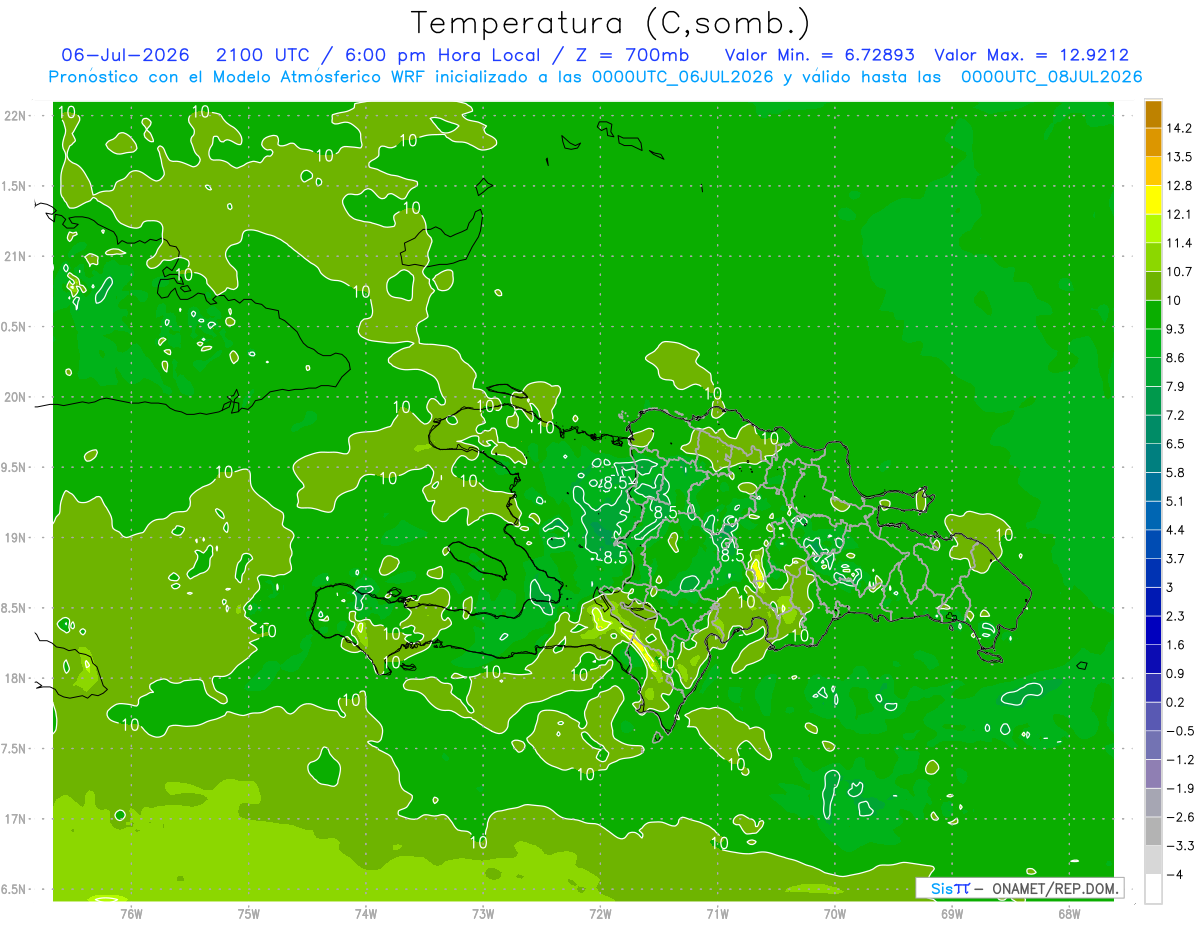The image size is (1200, 927).
Task: Click the 19N latitude label
Action: coord(16,538)
